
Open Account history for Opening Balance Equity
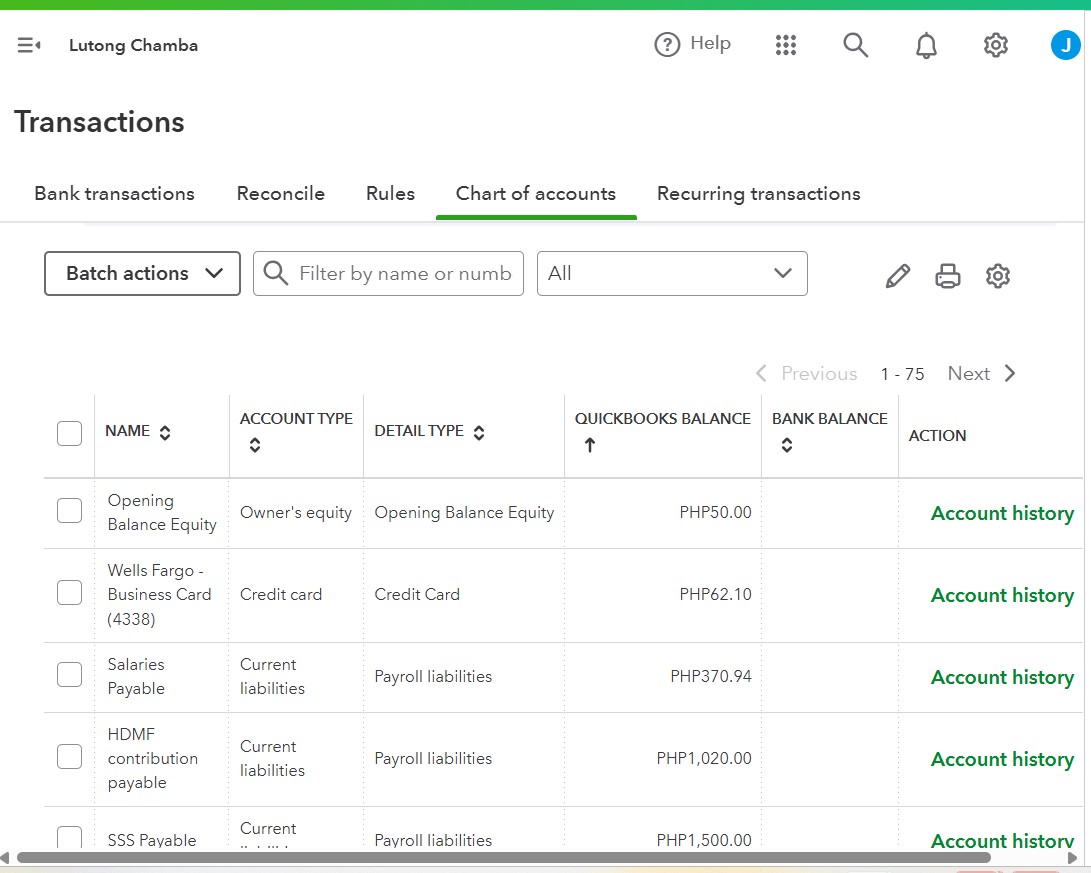tap(1003, 513)
